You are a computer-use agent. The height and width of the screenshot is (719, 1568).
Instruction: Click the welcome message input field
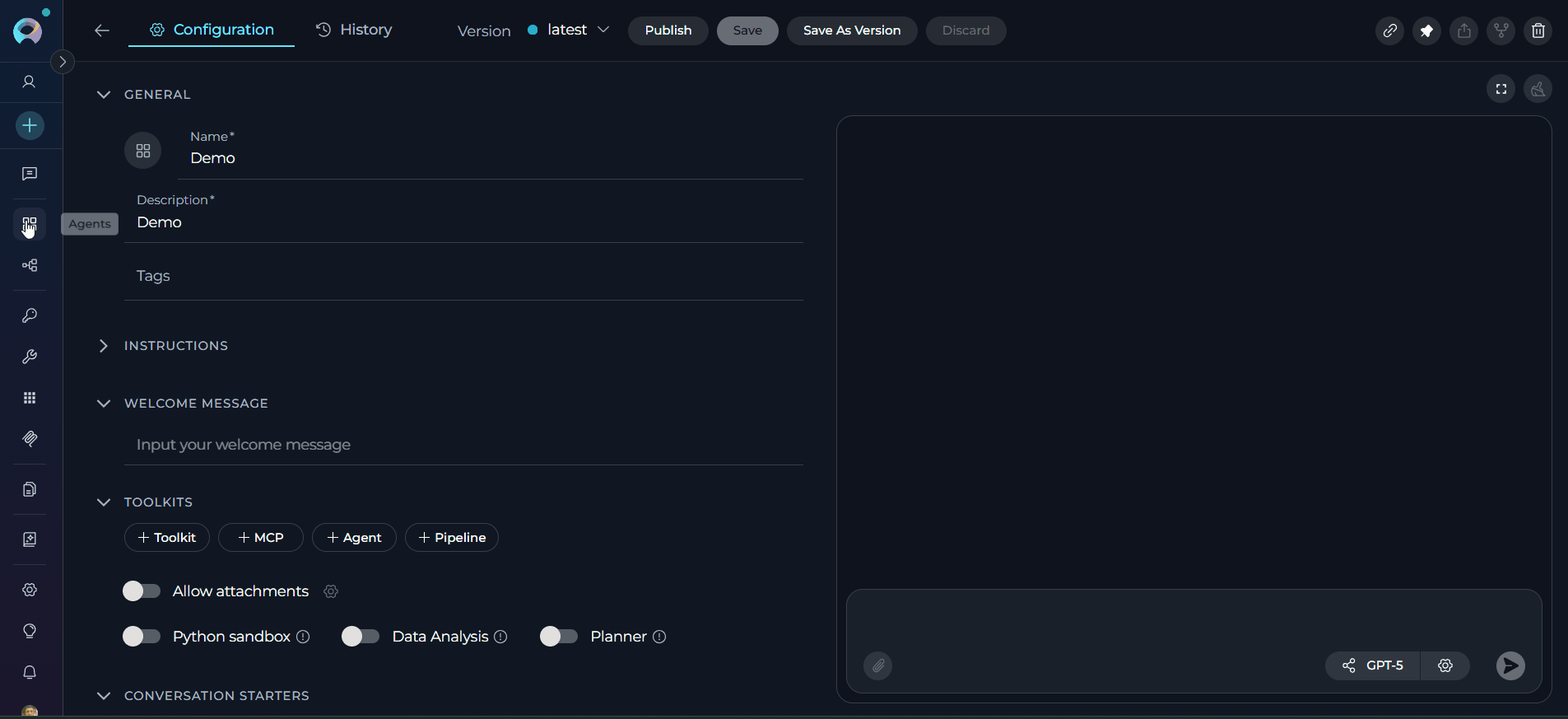[463, 445]
